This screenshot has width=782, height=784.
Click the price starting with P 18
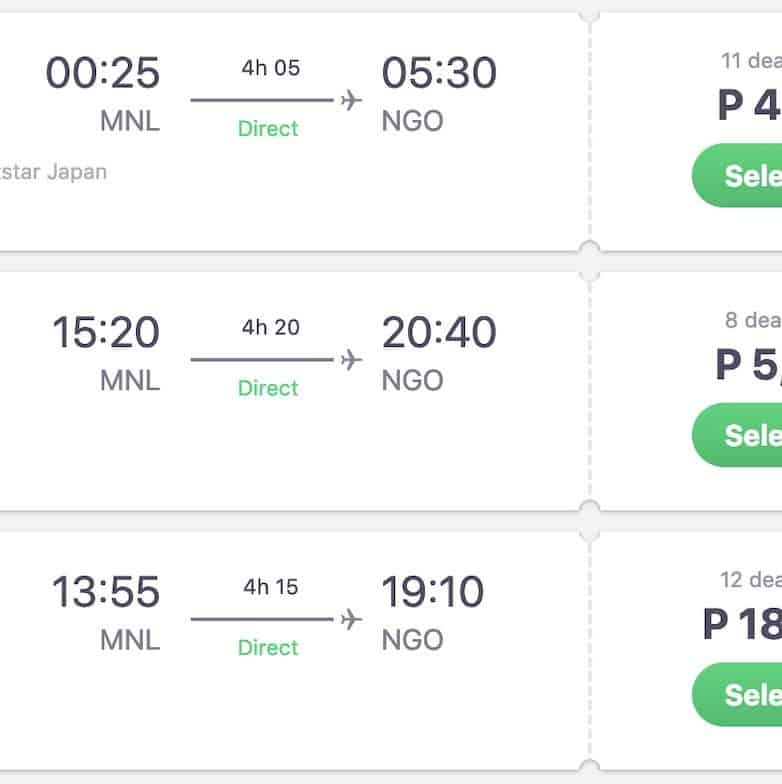pyautogui.click(x=743, y=624)
